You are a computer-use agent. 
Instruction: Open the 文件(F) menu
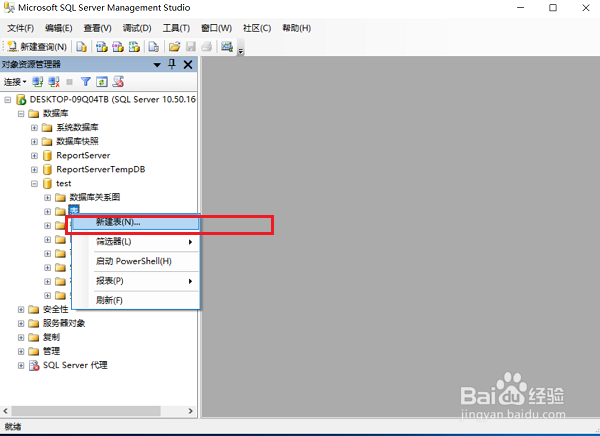coord(21,28)
